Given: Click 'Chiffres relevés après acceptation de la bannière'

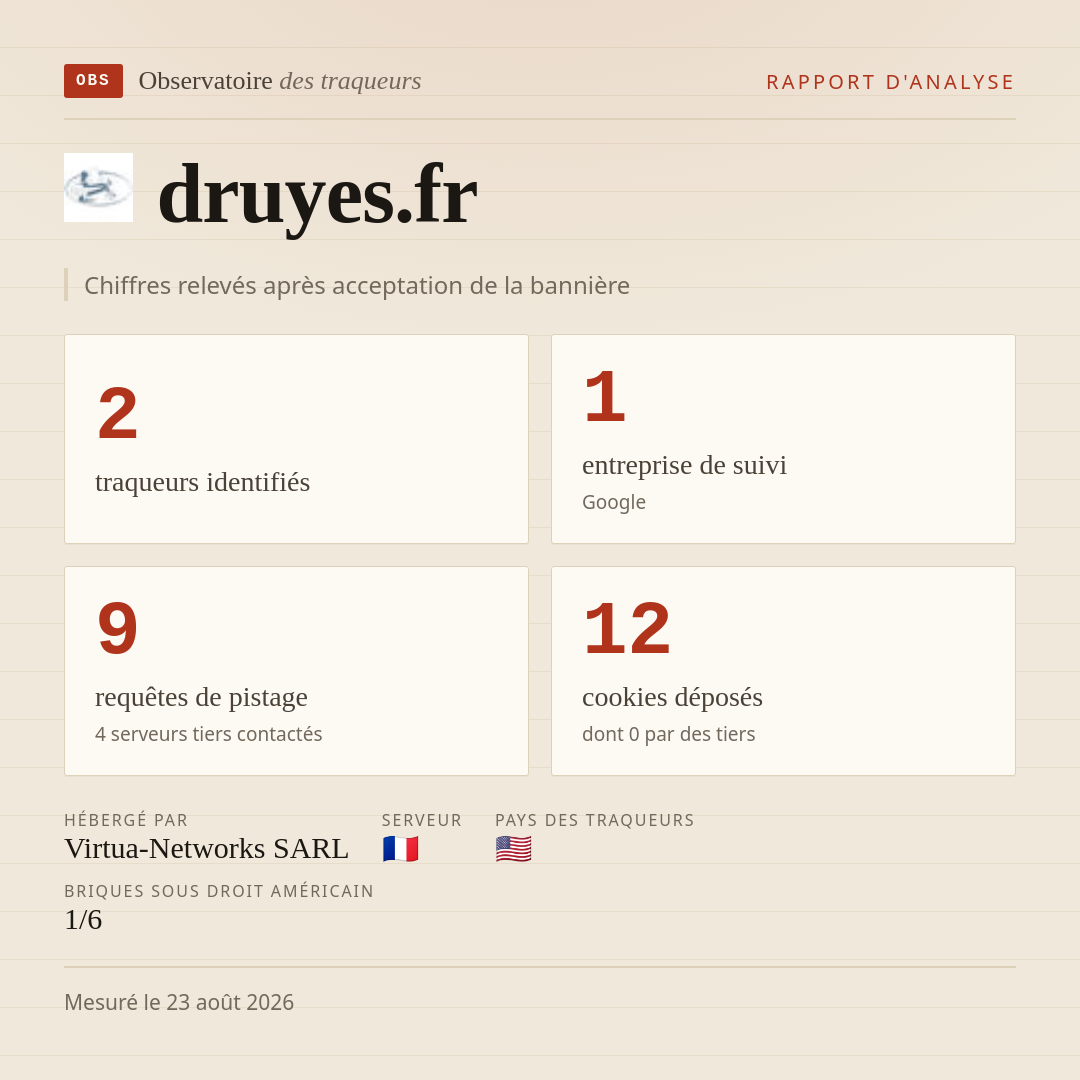Looking at the screenshot, I should click(357, 285).
